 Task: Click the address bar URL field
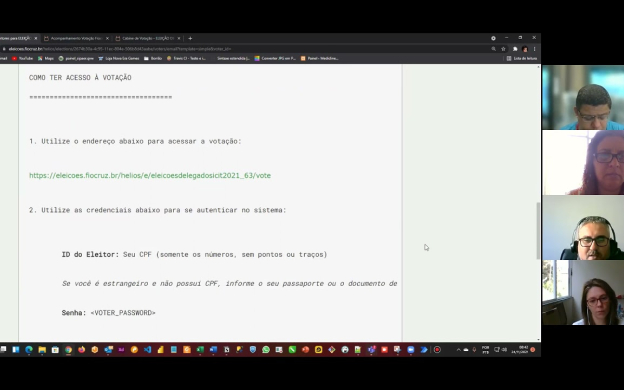tap(247, 49)
